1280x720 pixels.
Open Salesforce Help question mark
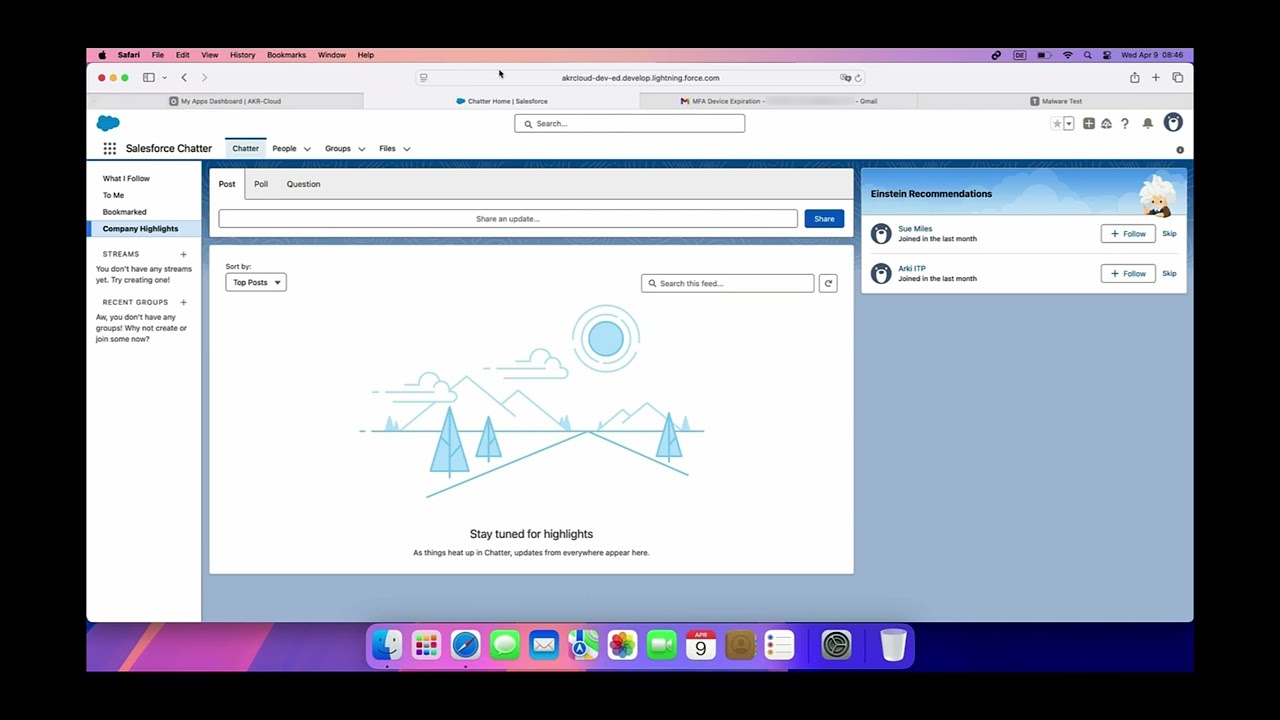pos(1124,123)
